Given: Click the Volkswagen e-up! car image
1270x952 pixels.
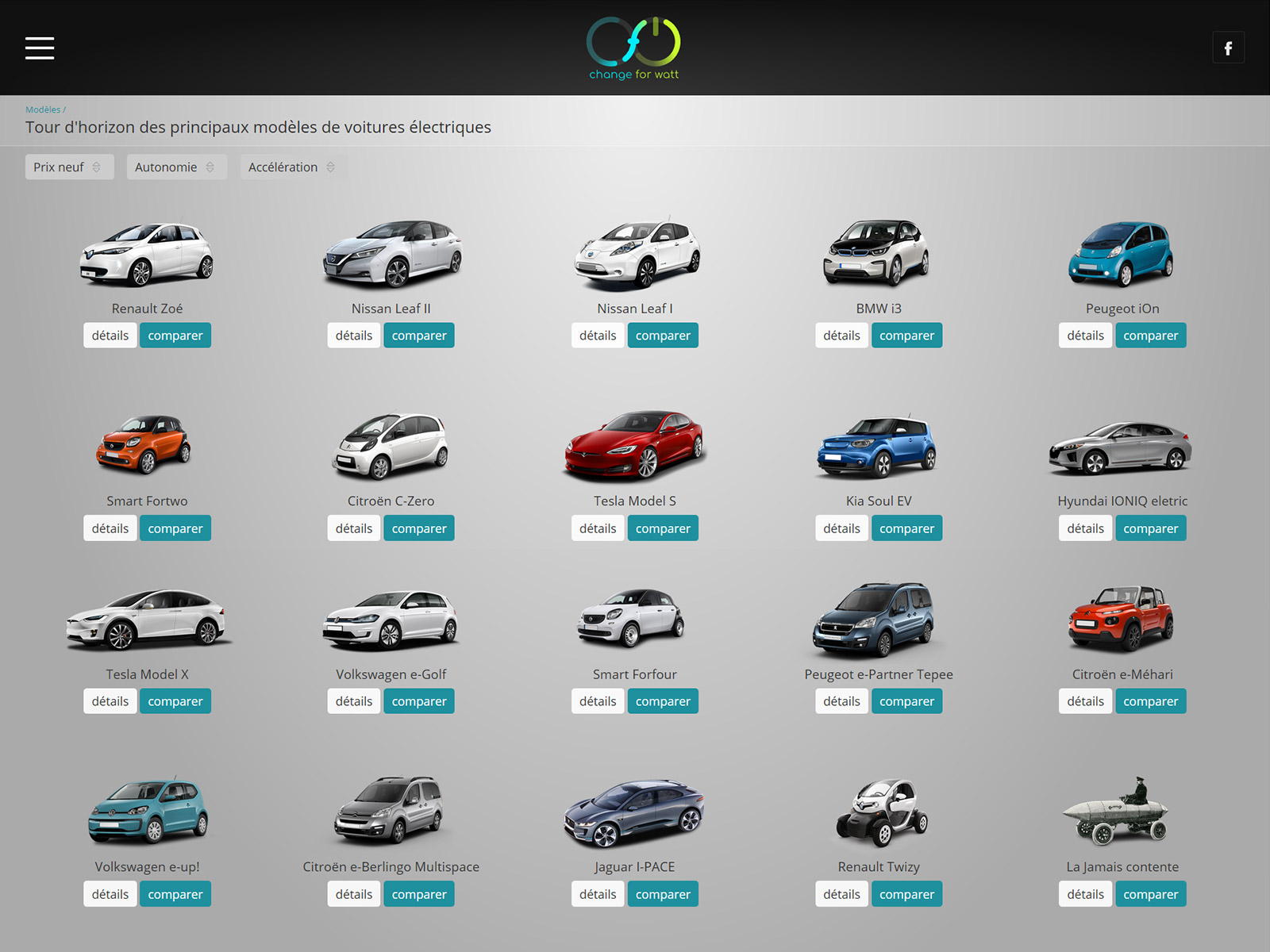Looking at the screenshot, I should (148, 811).
